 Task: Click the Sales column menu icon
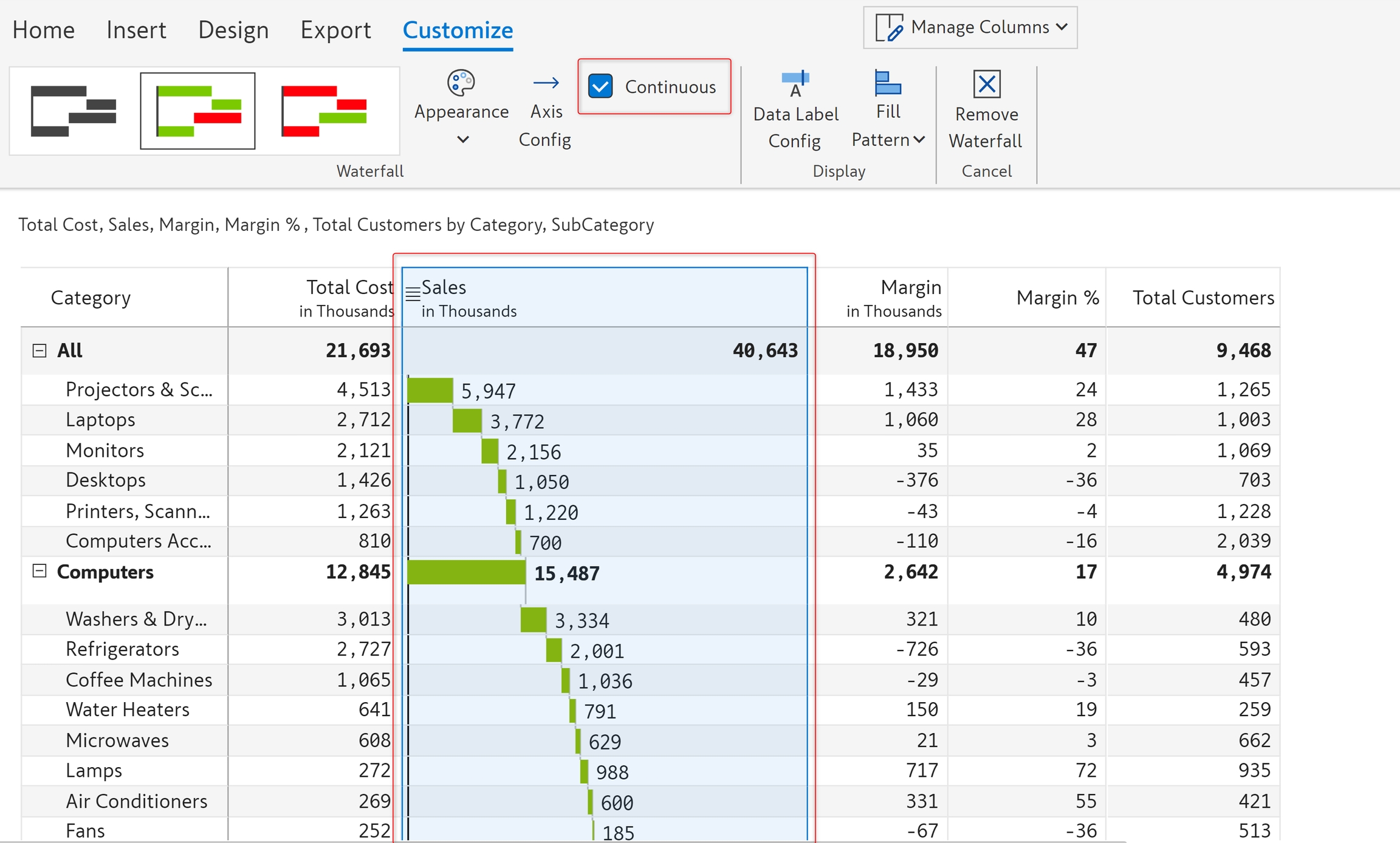tap(413, 295)
